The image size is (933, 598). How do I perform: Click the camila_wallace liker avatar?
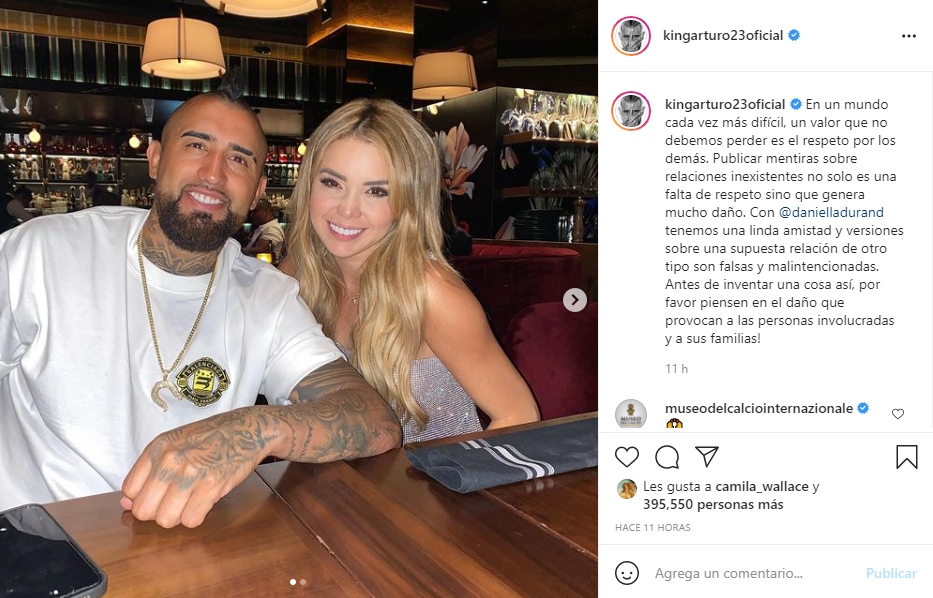(627, 489)
